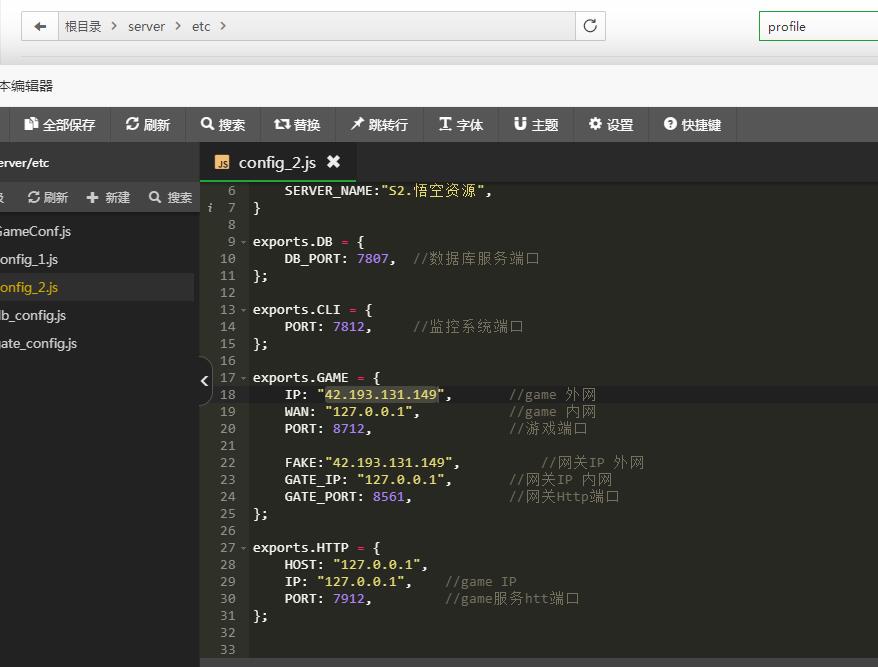
Task: Open the editor Settings gear
Action: pos(610,125)
